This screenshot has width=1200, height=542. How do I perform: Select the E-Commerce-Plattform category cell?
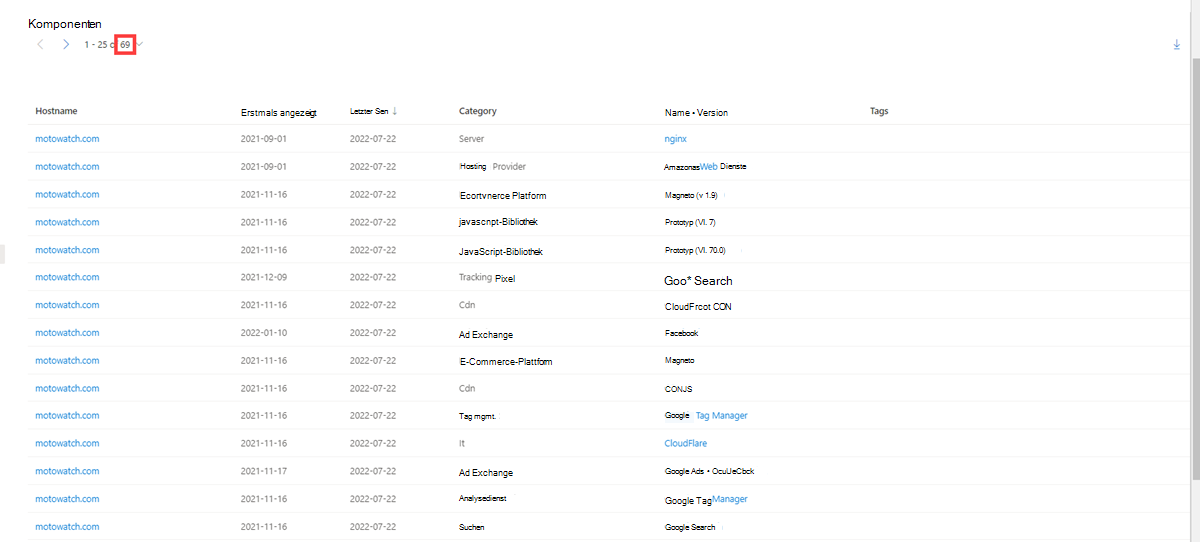click(x=506, y=361)
